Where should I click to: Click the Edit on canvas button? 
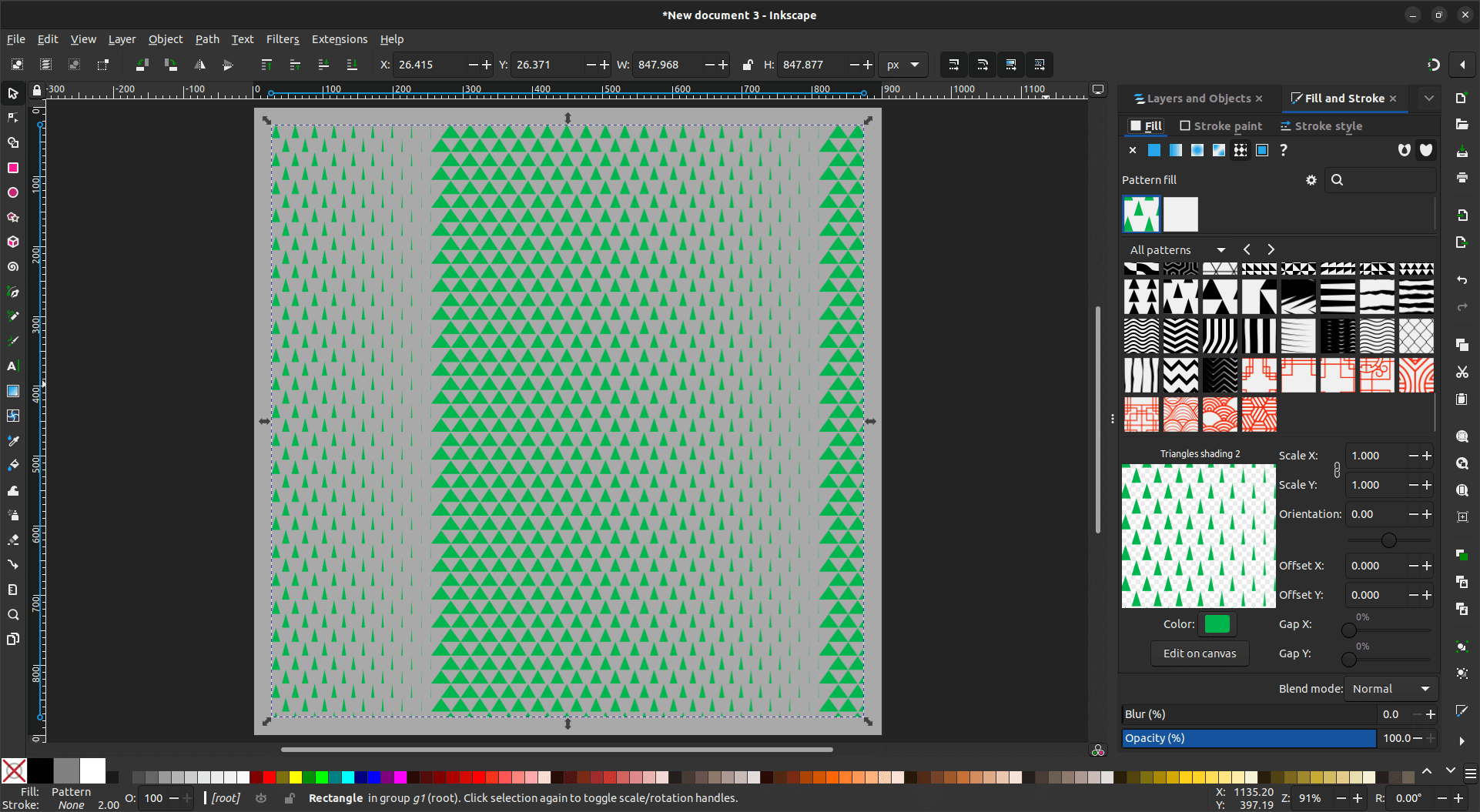(x=1199, y=653)
